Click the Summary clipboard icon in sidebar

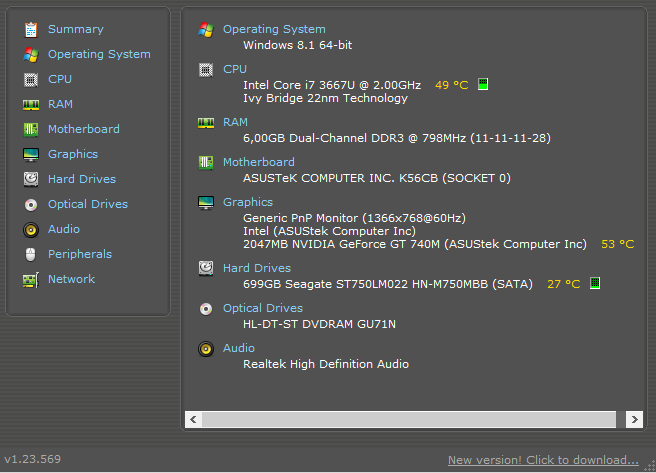point(31,30)
